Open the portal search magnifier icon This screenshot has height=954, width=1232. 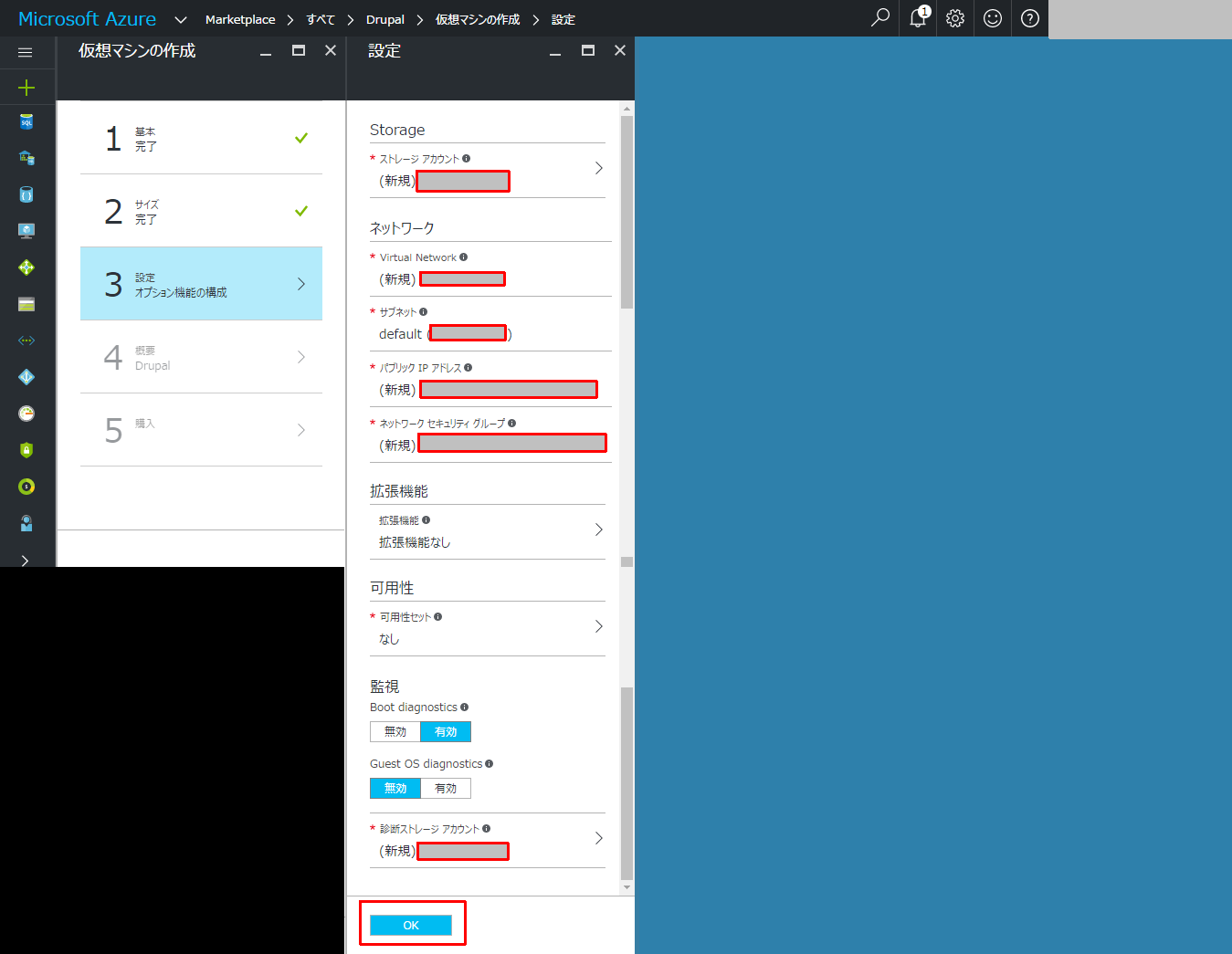[x=879, y=18]
